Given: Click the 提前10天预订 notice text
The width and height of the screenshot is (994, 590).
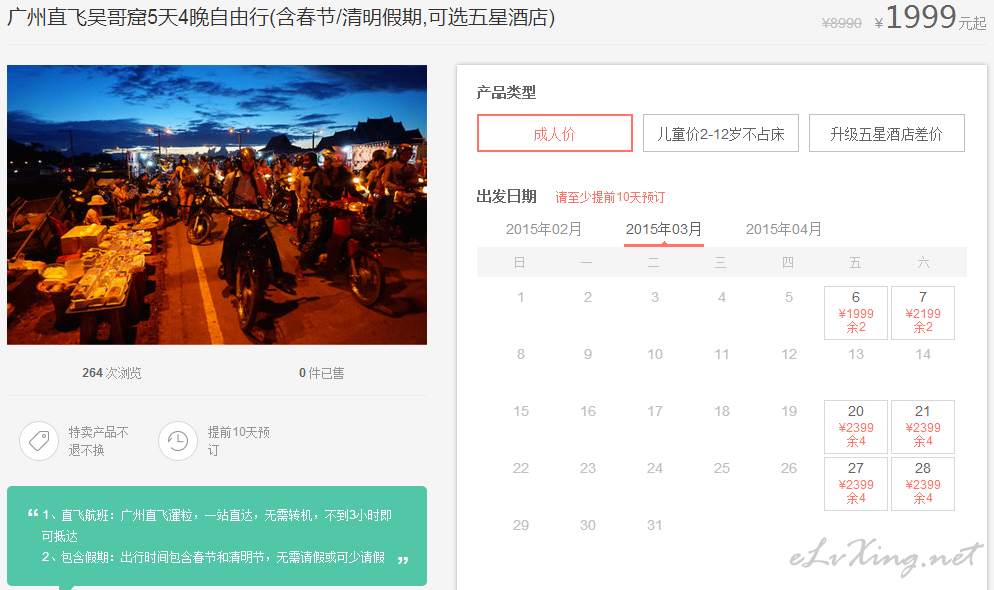Looking at the screenshot, I should coord(238,441).
